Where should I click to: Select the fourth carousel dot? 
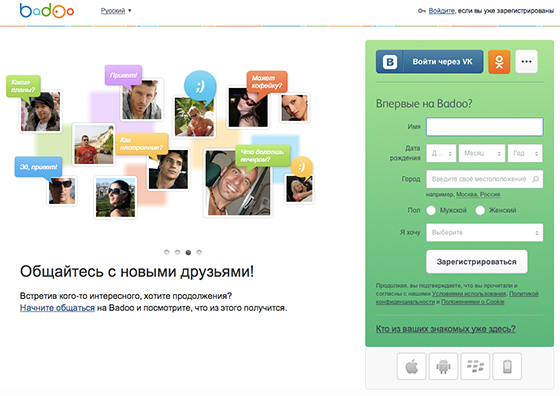199,252
